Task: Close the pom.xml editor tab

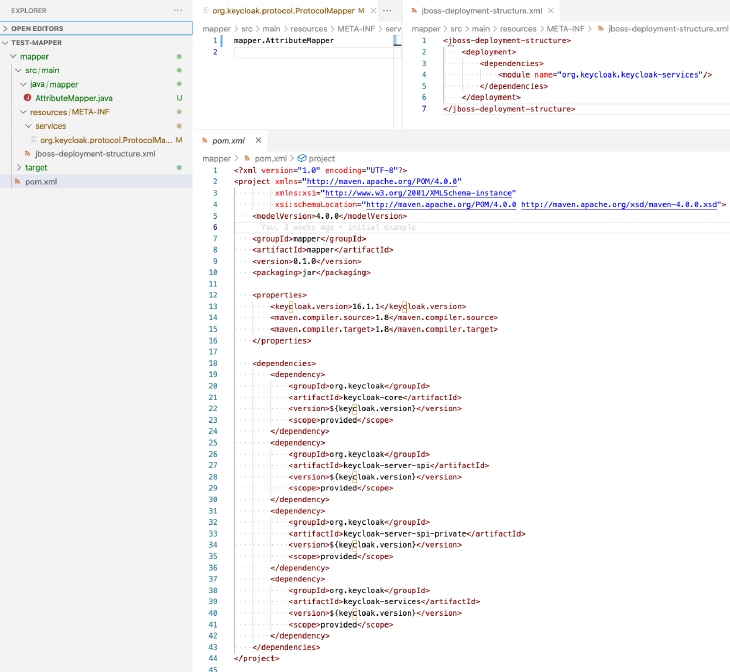Action: point(258,141)
